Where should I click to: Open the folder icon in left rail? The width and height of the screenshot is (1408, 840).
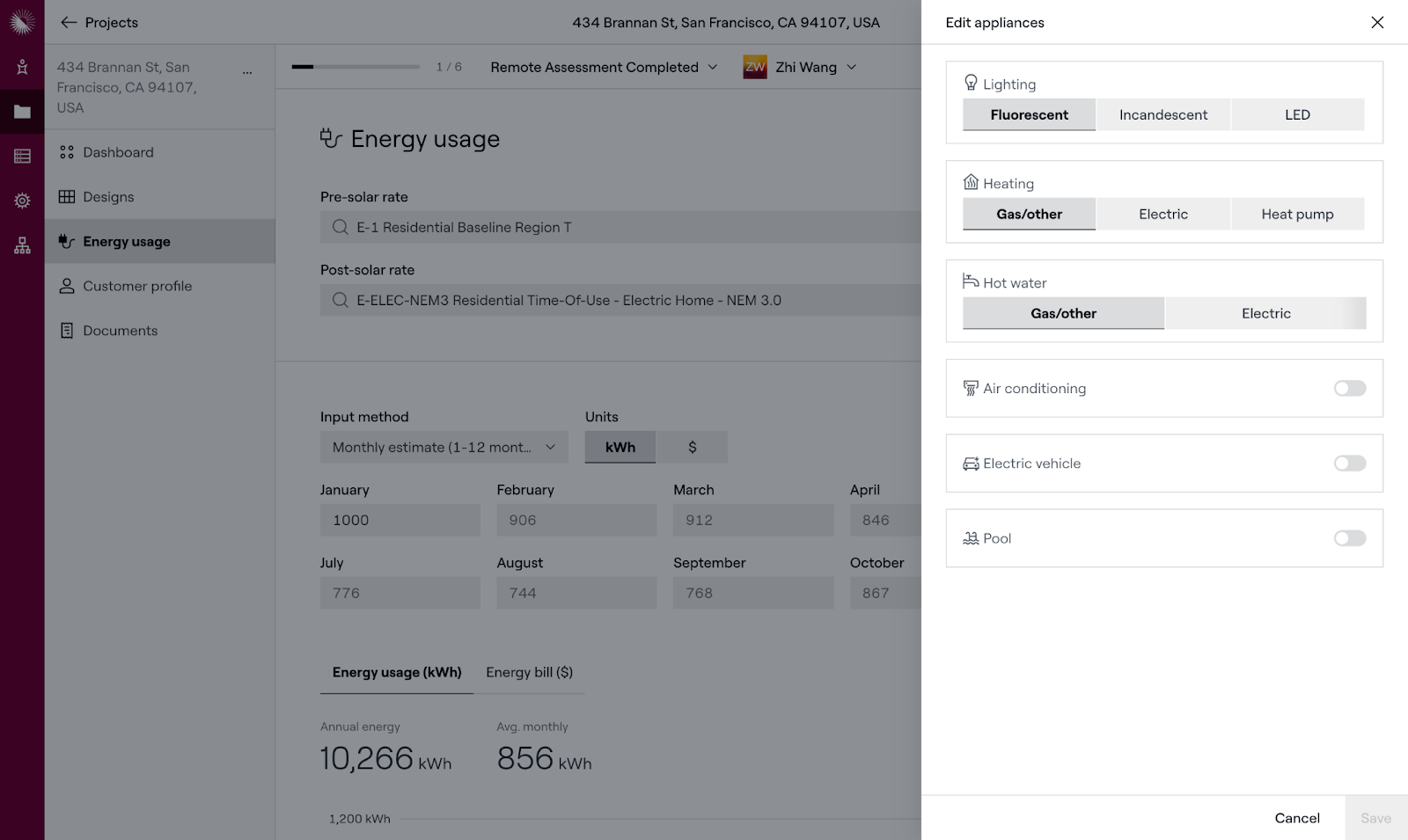coord(22,112)
